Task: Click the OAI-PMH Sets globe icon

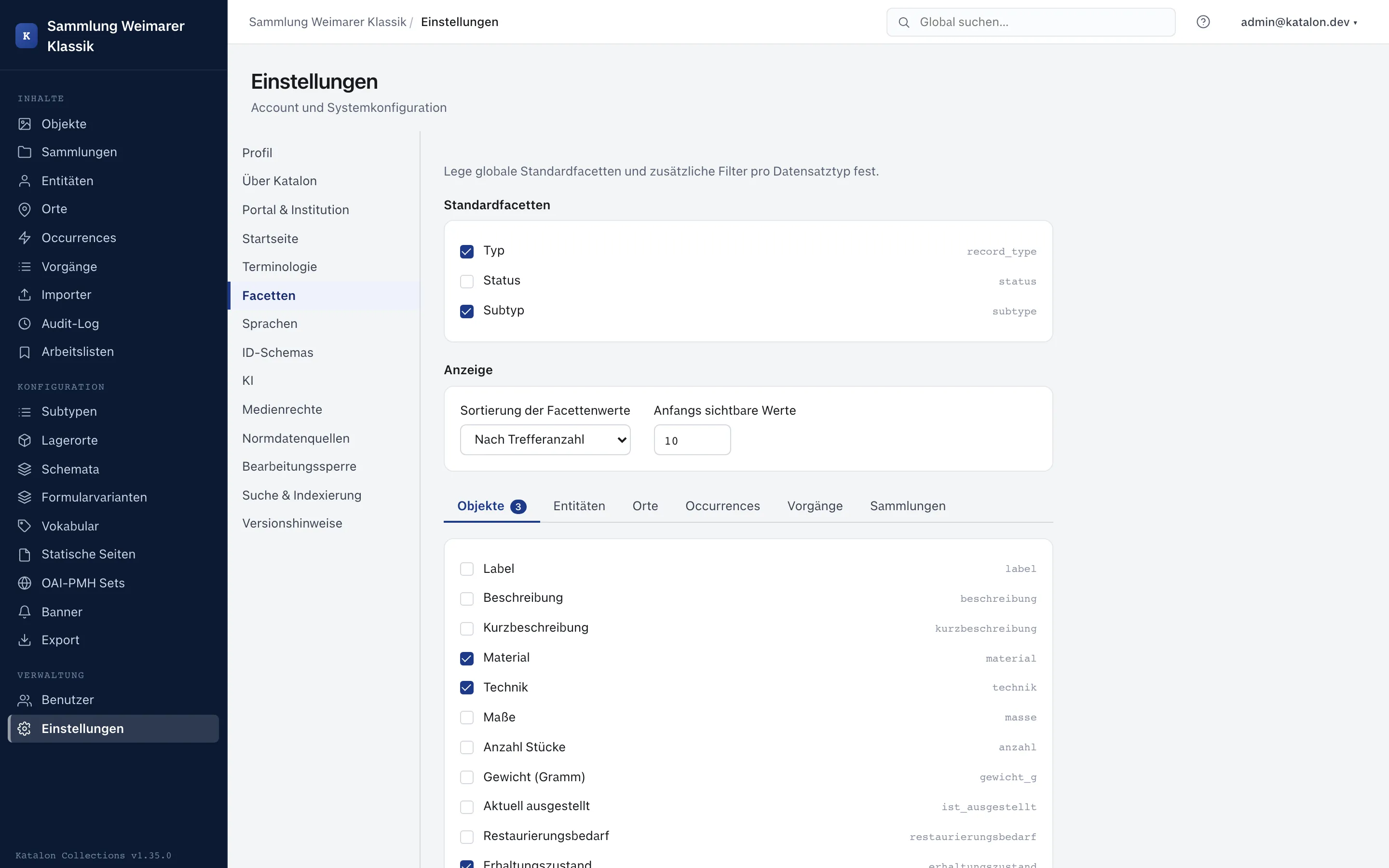Action: 25,583
